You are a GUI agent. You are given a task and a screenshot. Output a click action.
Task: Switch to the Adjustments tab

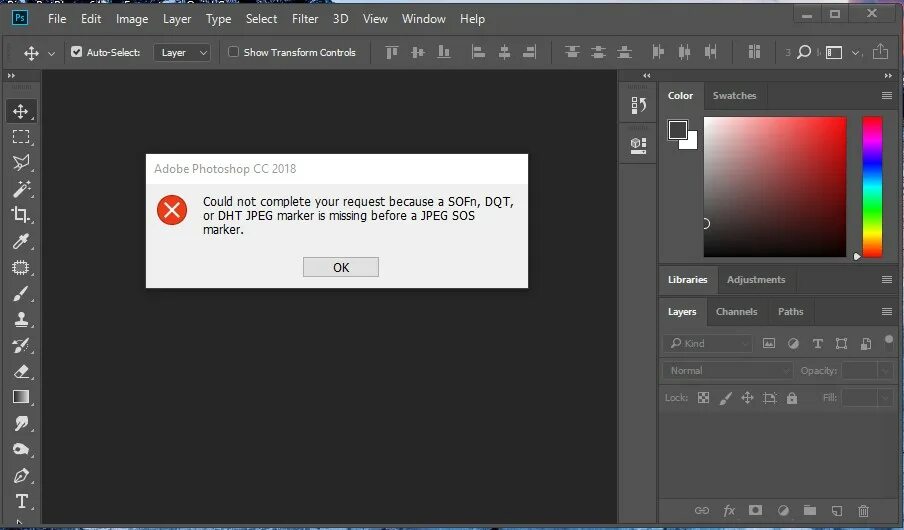pos(756,280)
